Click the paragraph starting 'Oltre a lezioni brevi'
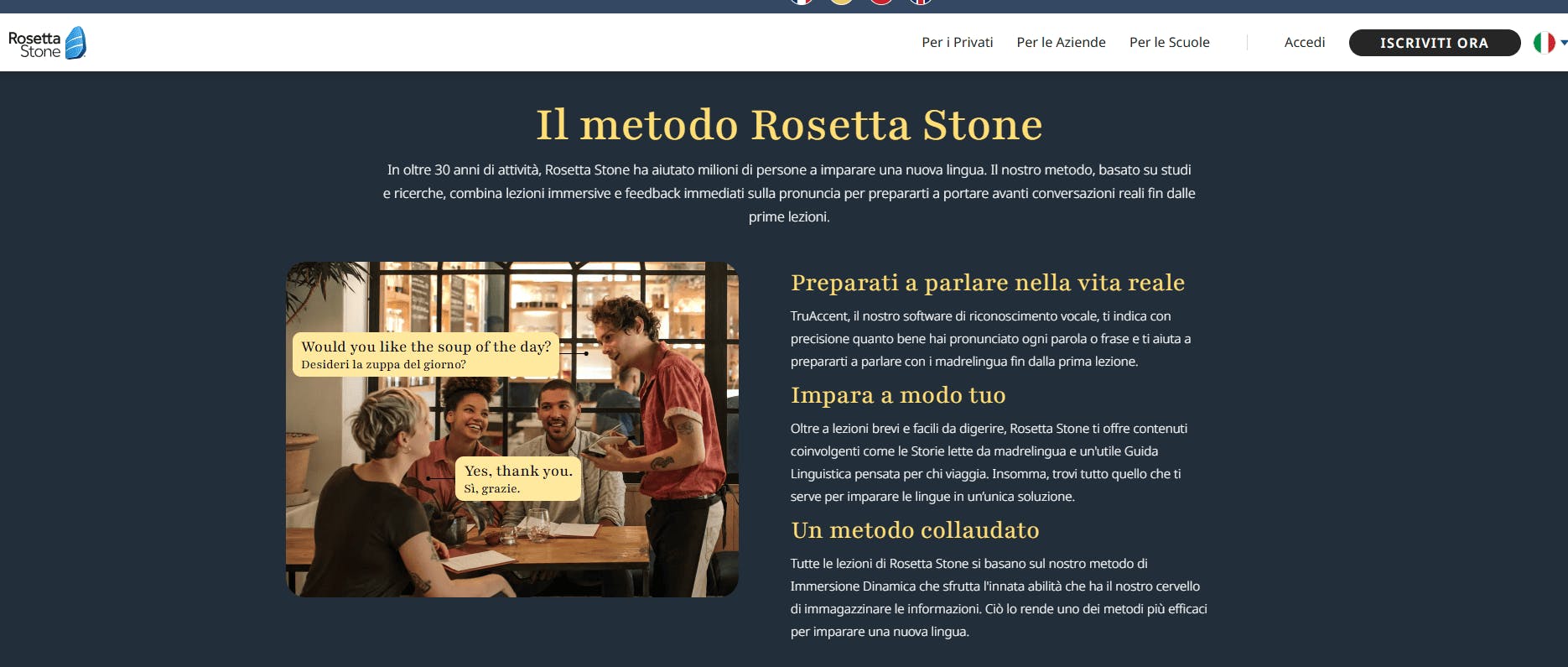Image resolution: width=1568 pixels, height=667 pixels. (x=989, y=462)
